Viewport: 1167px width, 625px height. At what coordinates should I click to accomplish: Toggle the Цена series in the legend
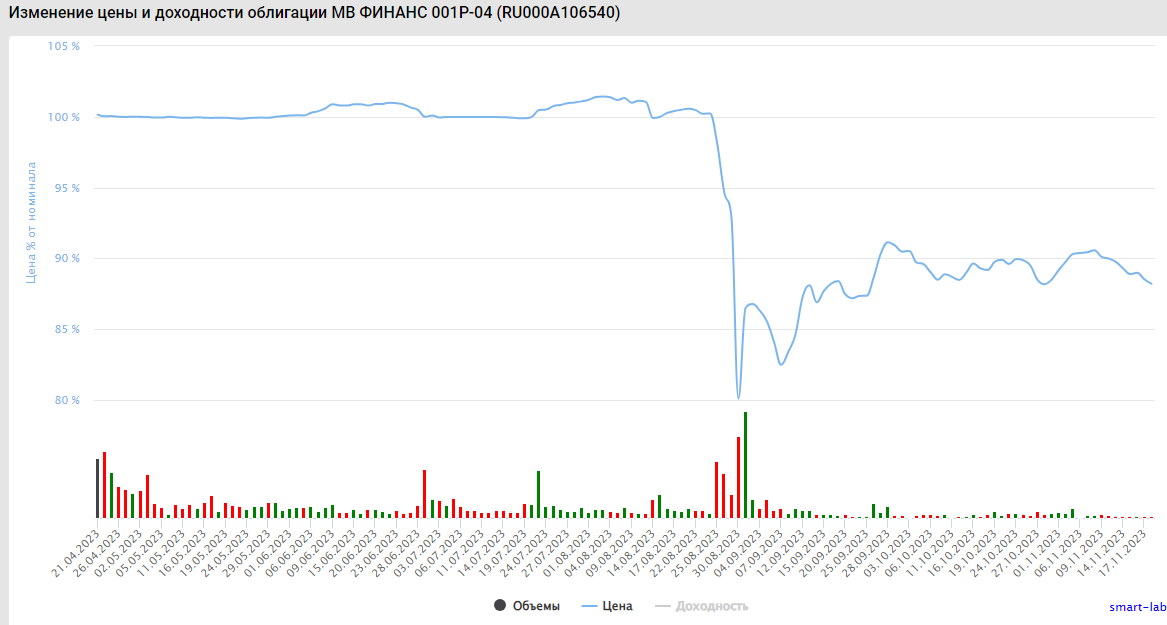tap(607, 606)
